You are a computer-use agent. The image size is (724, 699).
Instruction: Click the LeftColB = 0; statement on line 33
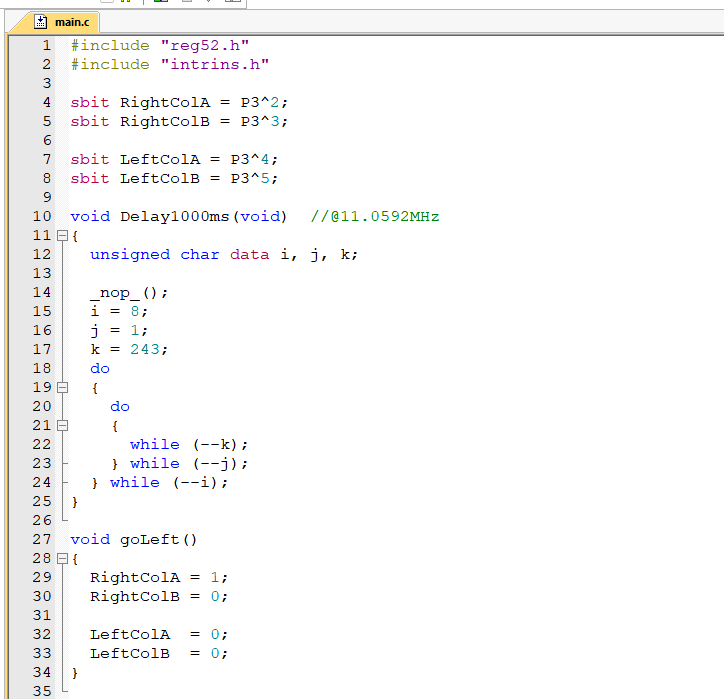[159, 653]
